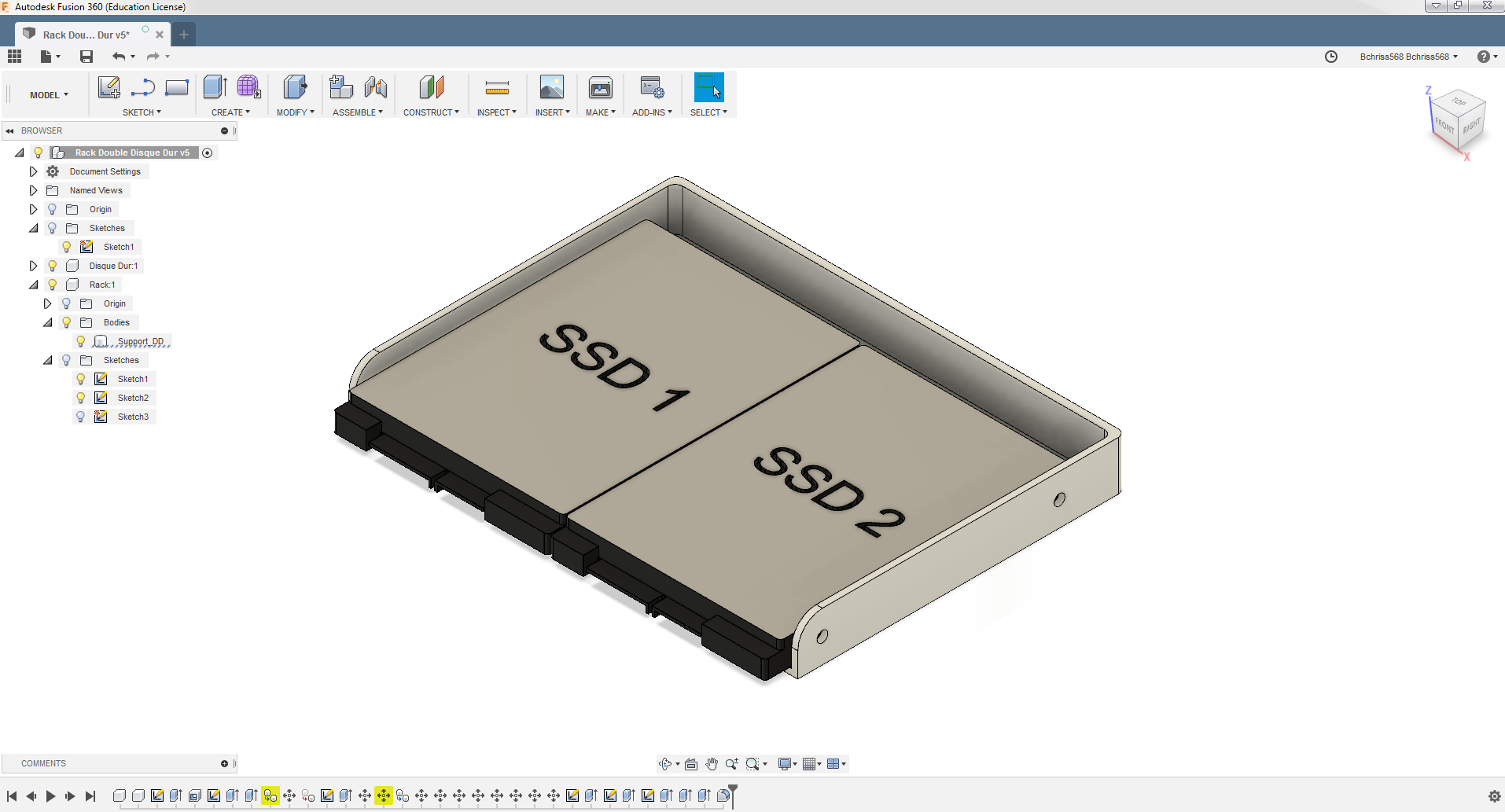The image size is (1505, 812).
Task: Add a new design tab
Action: coord(184,35)
